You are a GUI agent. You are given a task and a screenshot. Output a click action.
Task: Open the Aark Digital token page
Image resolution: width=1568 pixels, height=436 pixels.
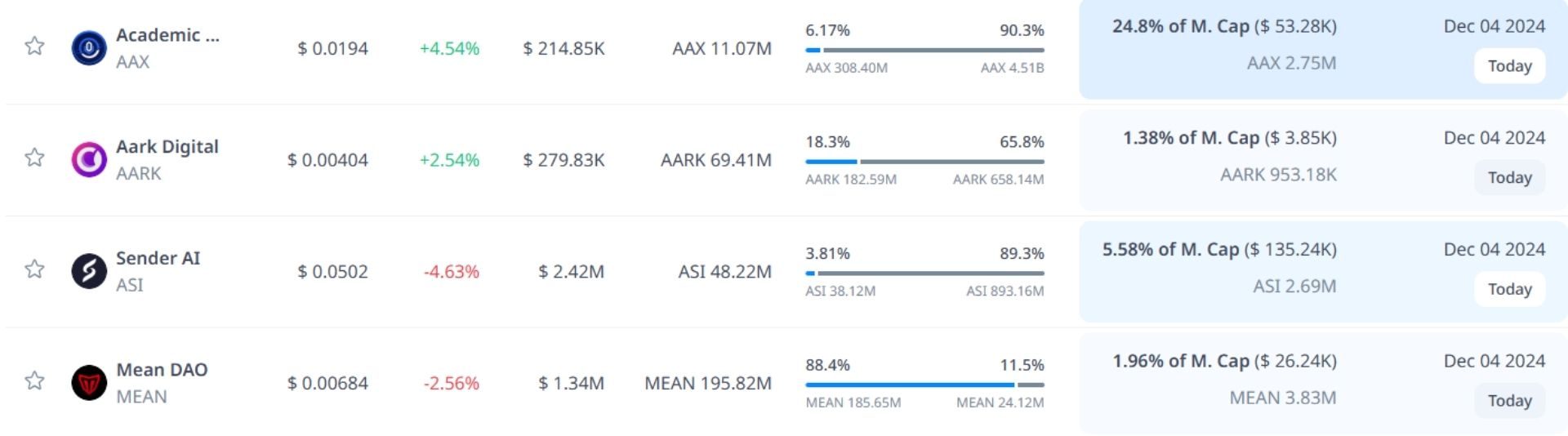pos(167,147)
